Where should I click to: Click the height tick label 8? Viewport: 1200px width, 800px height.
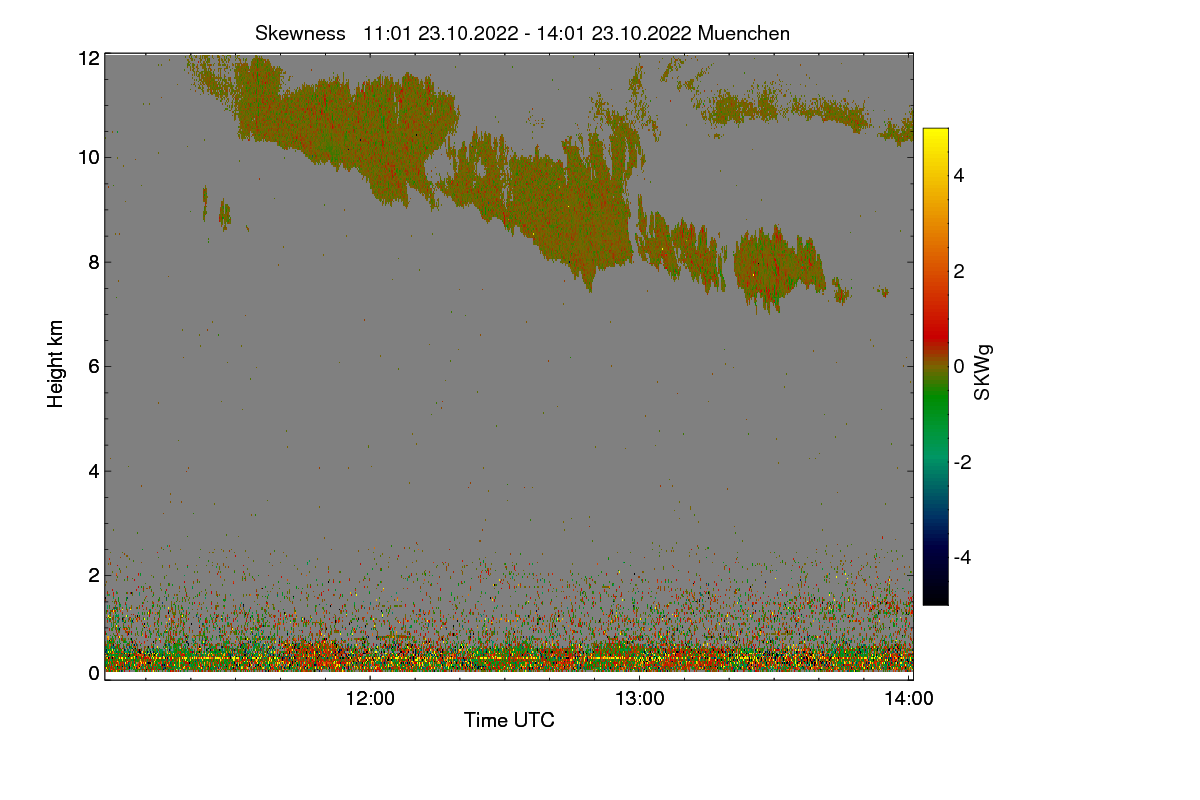tap(93, 262)
